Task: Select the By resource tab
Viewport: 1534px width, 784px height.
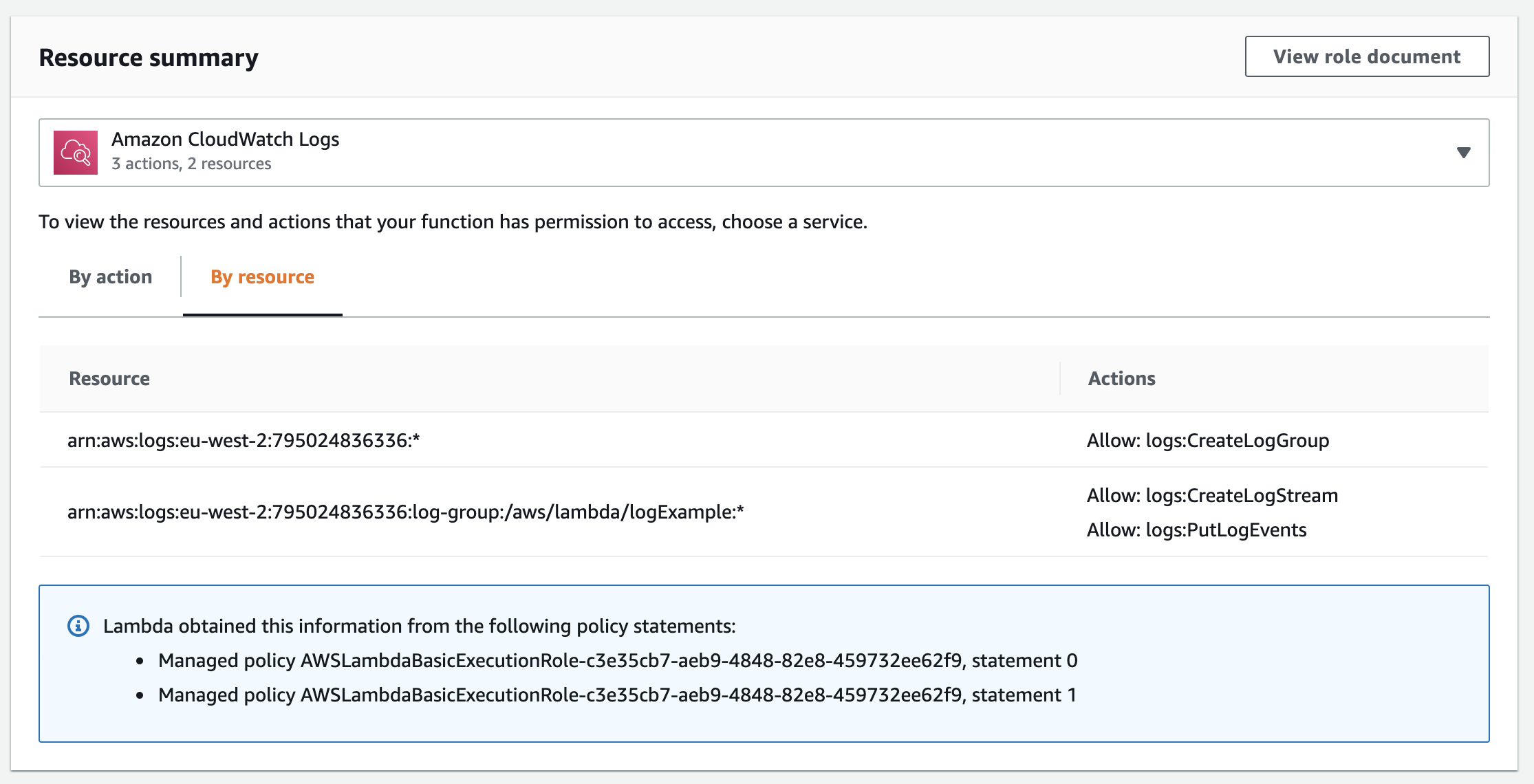Action: pyautogui.click(x=262, y=276)
